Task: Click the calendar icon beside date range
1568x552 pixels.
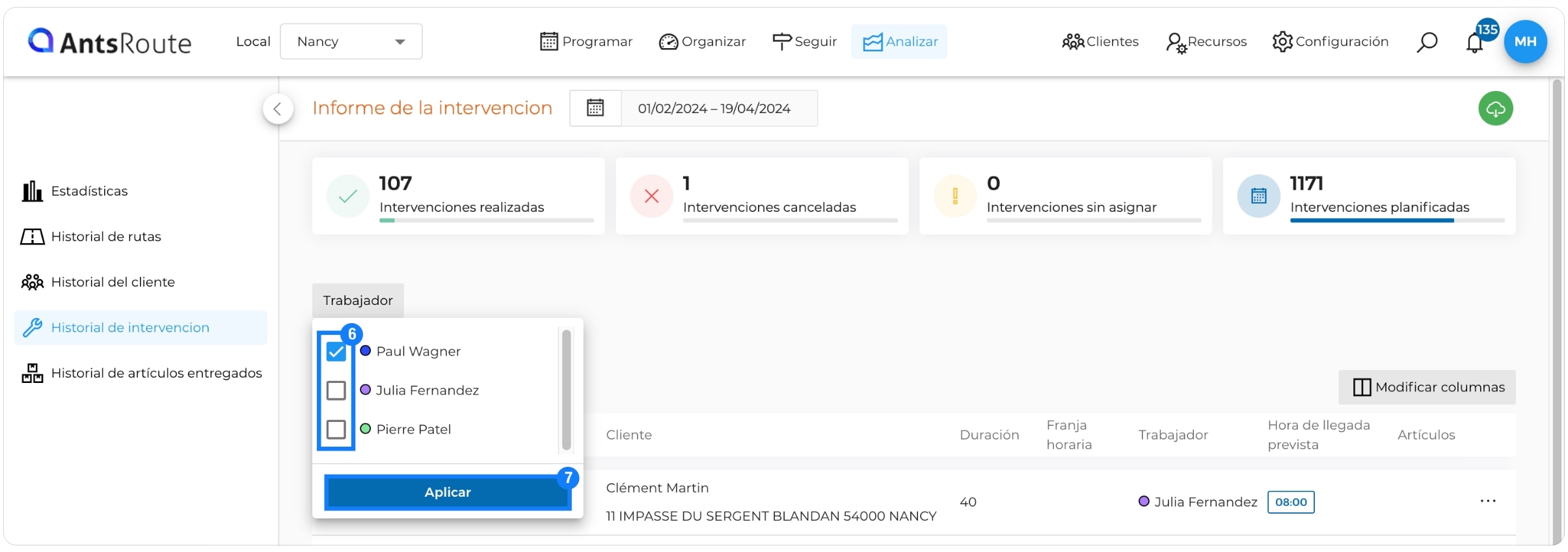Action: (595, 108)
